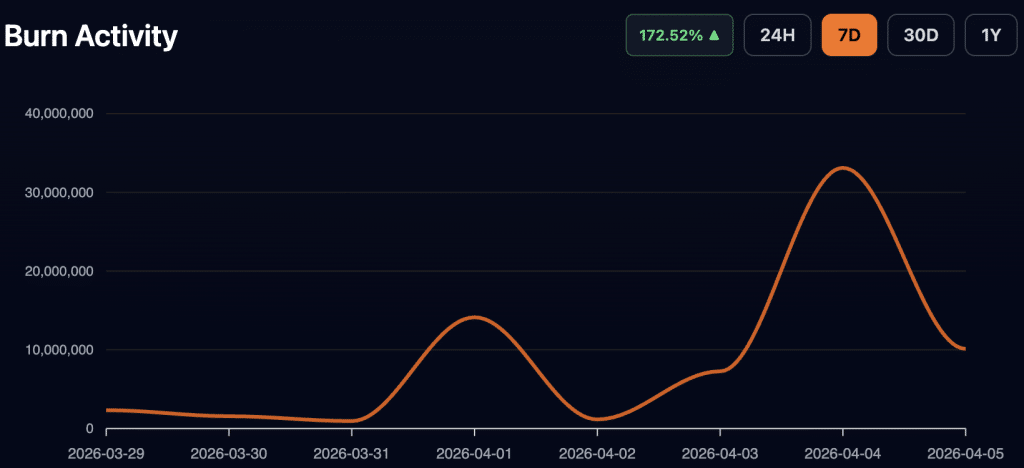Screen dimensions: 1024x468
Task: Click the Burn Activity heading
Action: coord(91,36)
